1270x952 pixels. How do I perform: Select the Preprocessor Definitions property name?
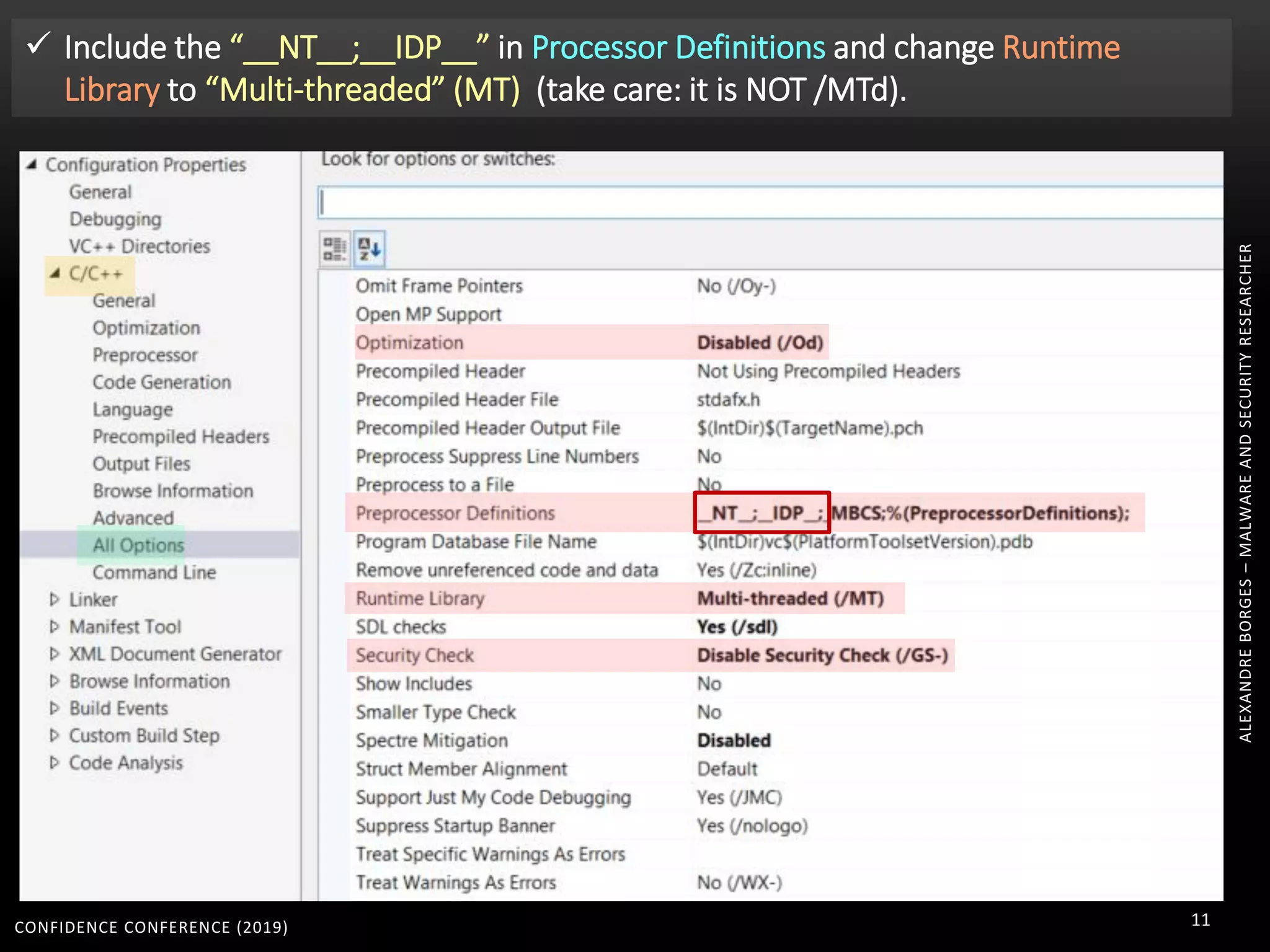coord(455,513)
